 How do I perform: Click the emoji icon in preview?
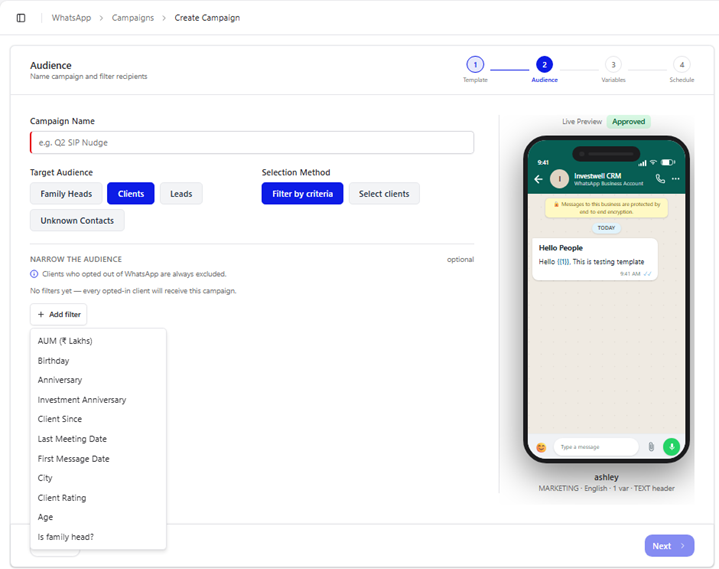[x=541, y=447]
